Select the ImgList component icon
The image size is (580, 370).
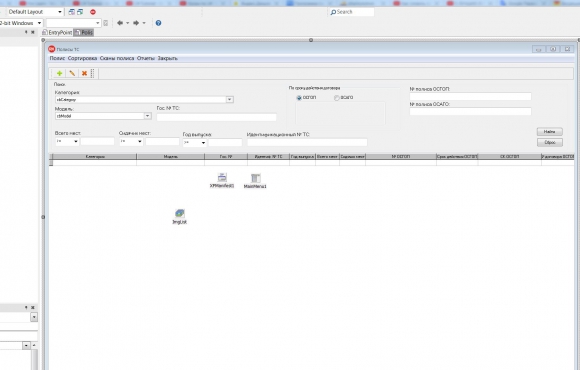click(x=180, y=213)
